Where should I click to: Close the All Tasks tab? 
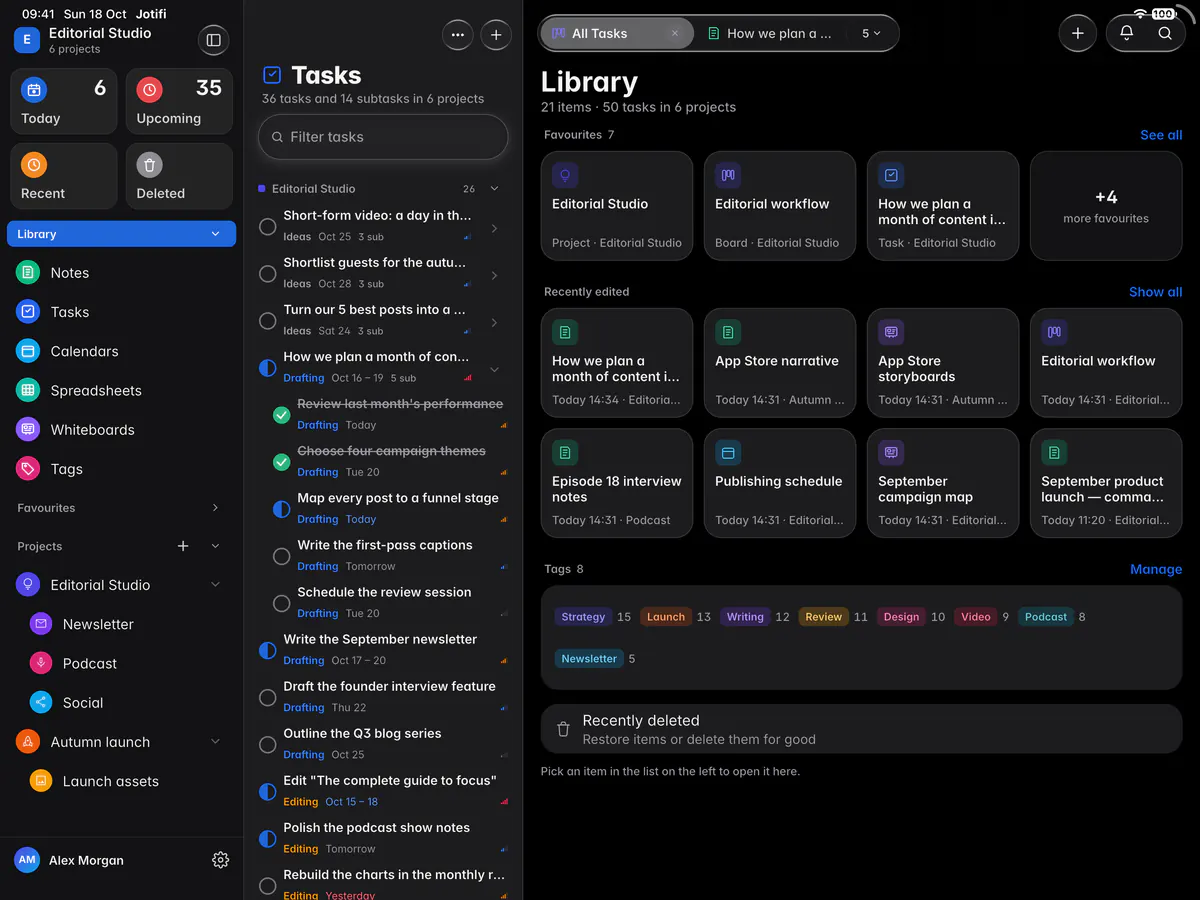(x=675, y=33)
